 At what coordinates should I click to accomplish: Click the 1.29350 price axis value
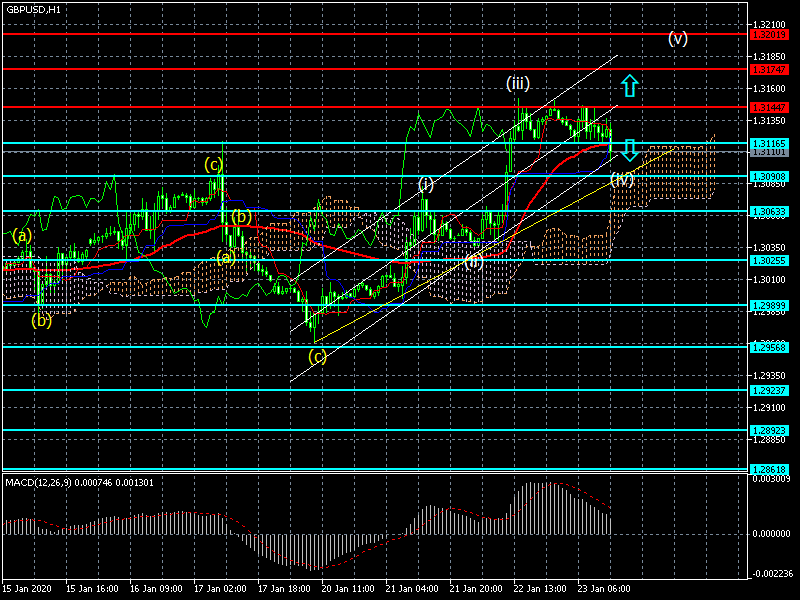pos(769,376)
